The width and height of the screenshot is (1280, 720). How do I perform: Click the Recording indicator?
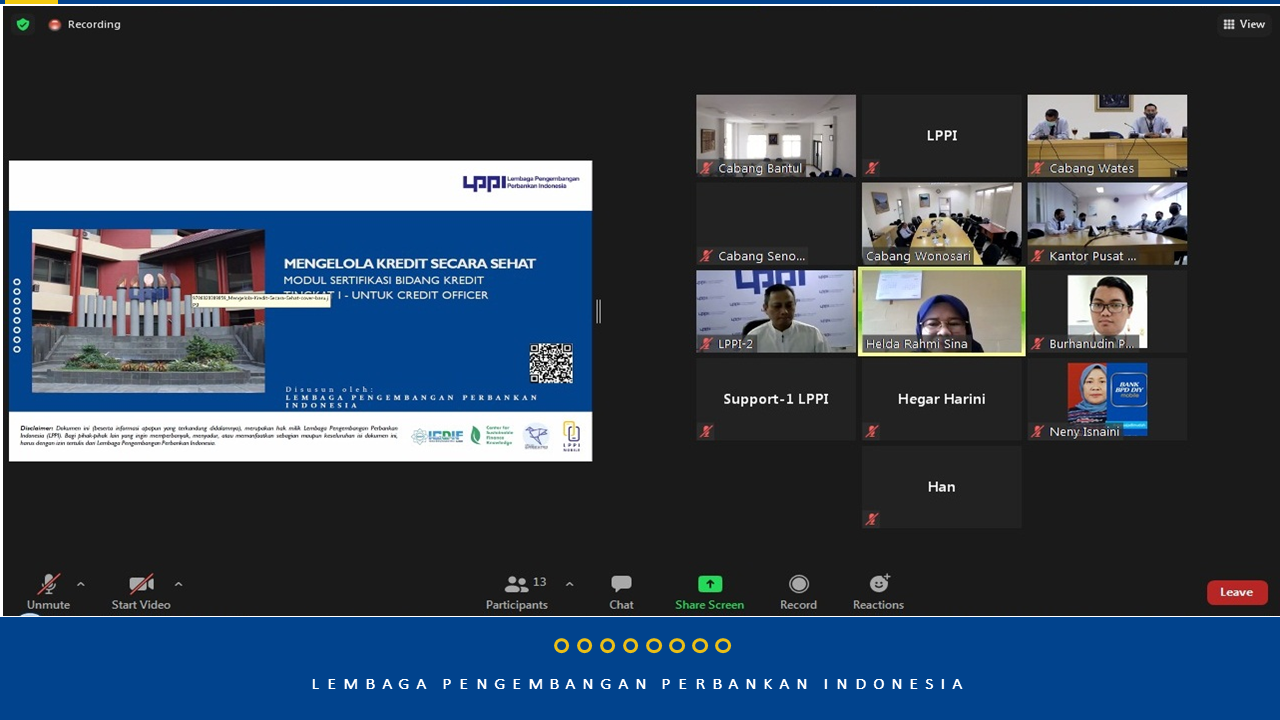(85, 24)
